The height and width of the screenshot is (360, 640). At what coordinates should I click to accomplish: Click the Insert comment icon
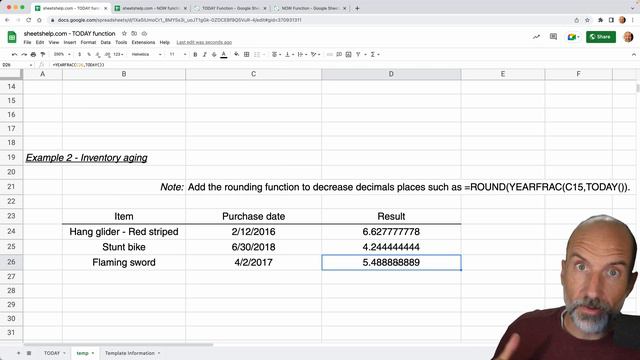(339, 54)
